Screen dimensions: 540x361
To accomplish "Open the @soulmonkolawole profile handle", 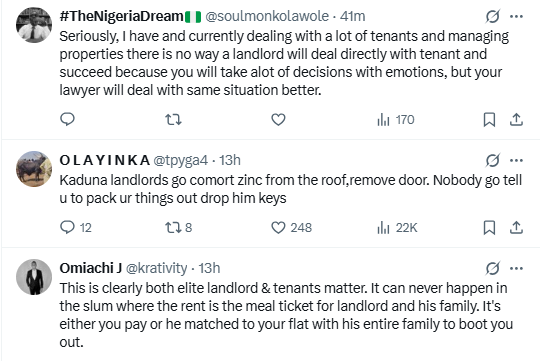I will coord(267,16).
